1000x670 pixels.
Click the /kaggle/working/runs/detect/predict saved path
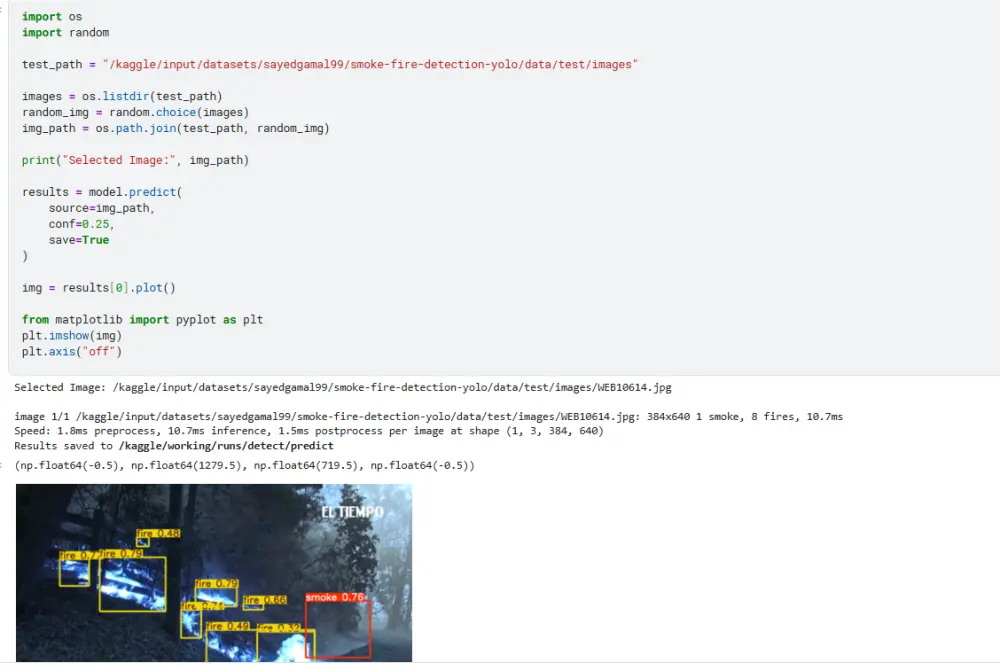tap(226, 446)
